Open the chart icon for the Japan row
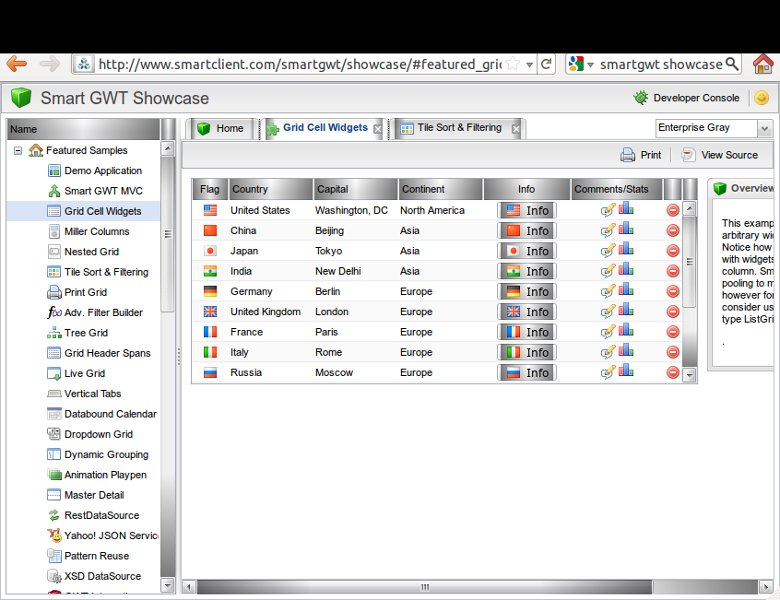Screen dimensions: 780x600 click(626, 250)
